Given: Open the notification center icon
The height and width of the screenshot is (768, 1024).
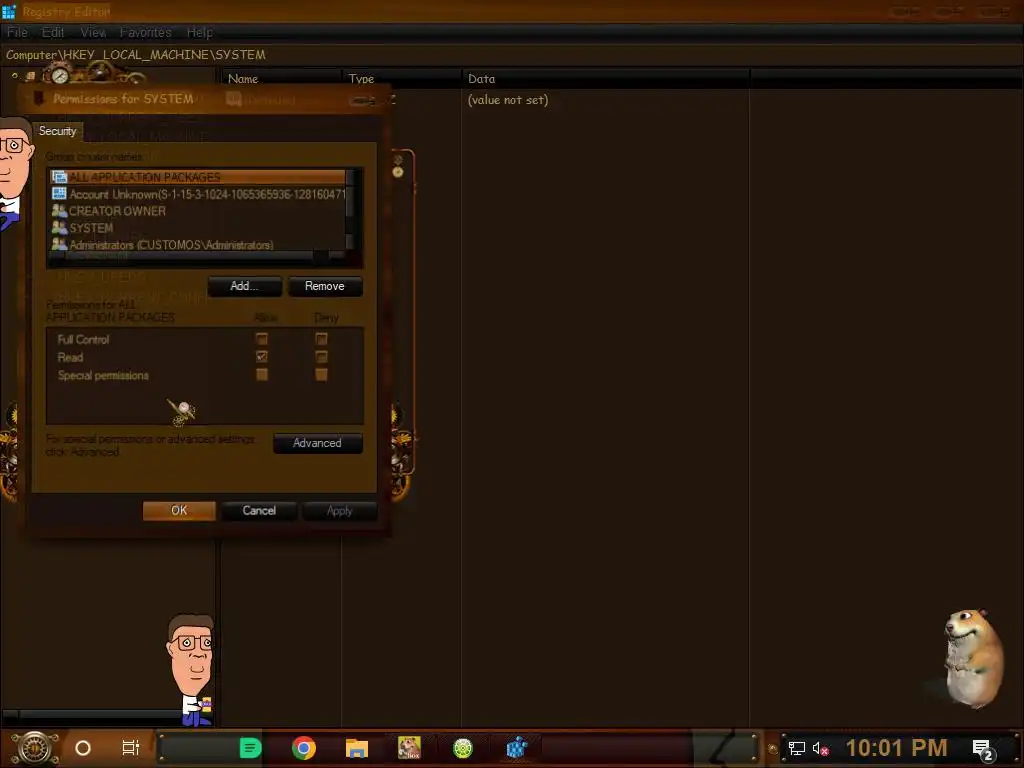Looking at the screenshot, I should pyautogui.click(x=983, y=749).
